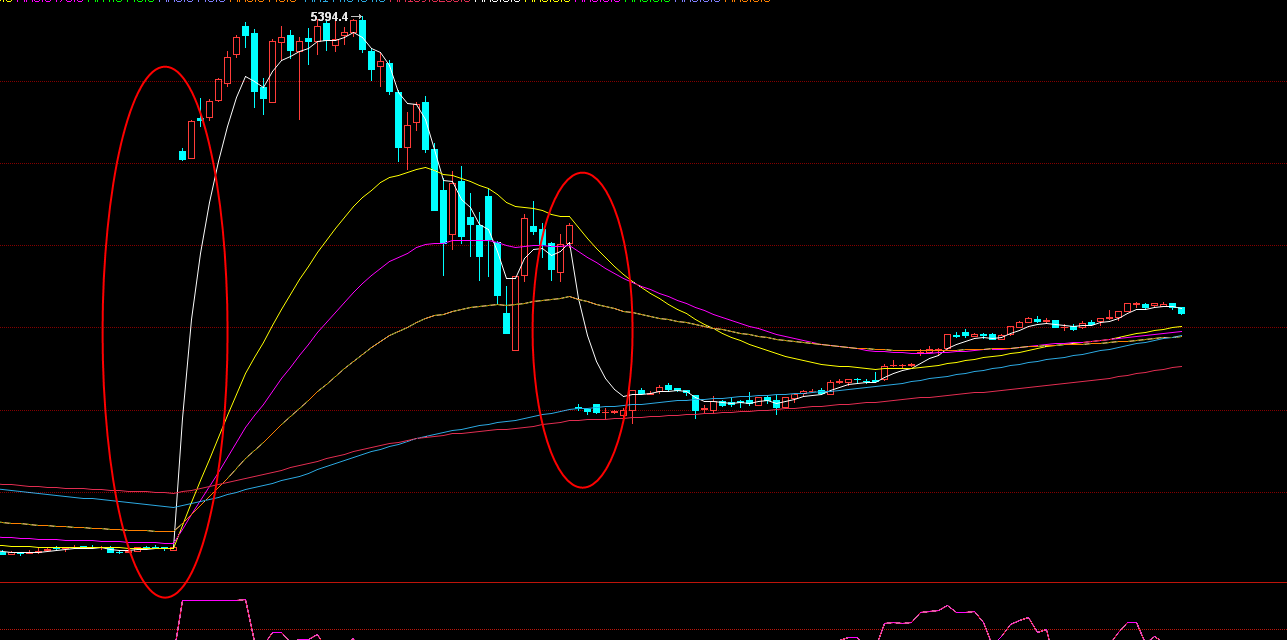Click the 5394.4 peak price label

point(329,17)
